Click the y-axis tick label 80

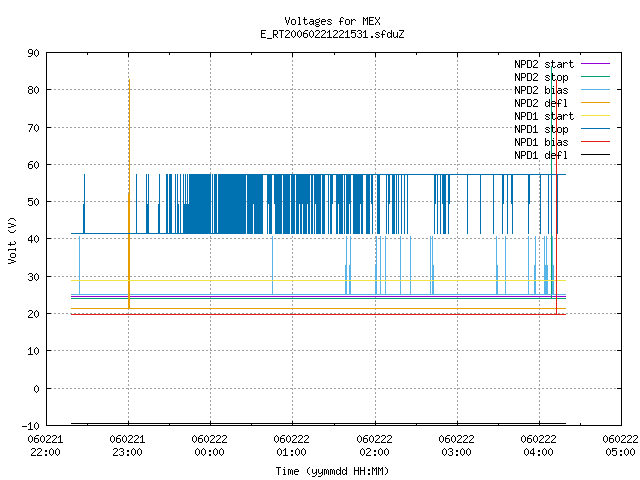pos(33,90)
